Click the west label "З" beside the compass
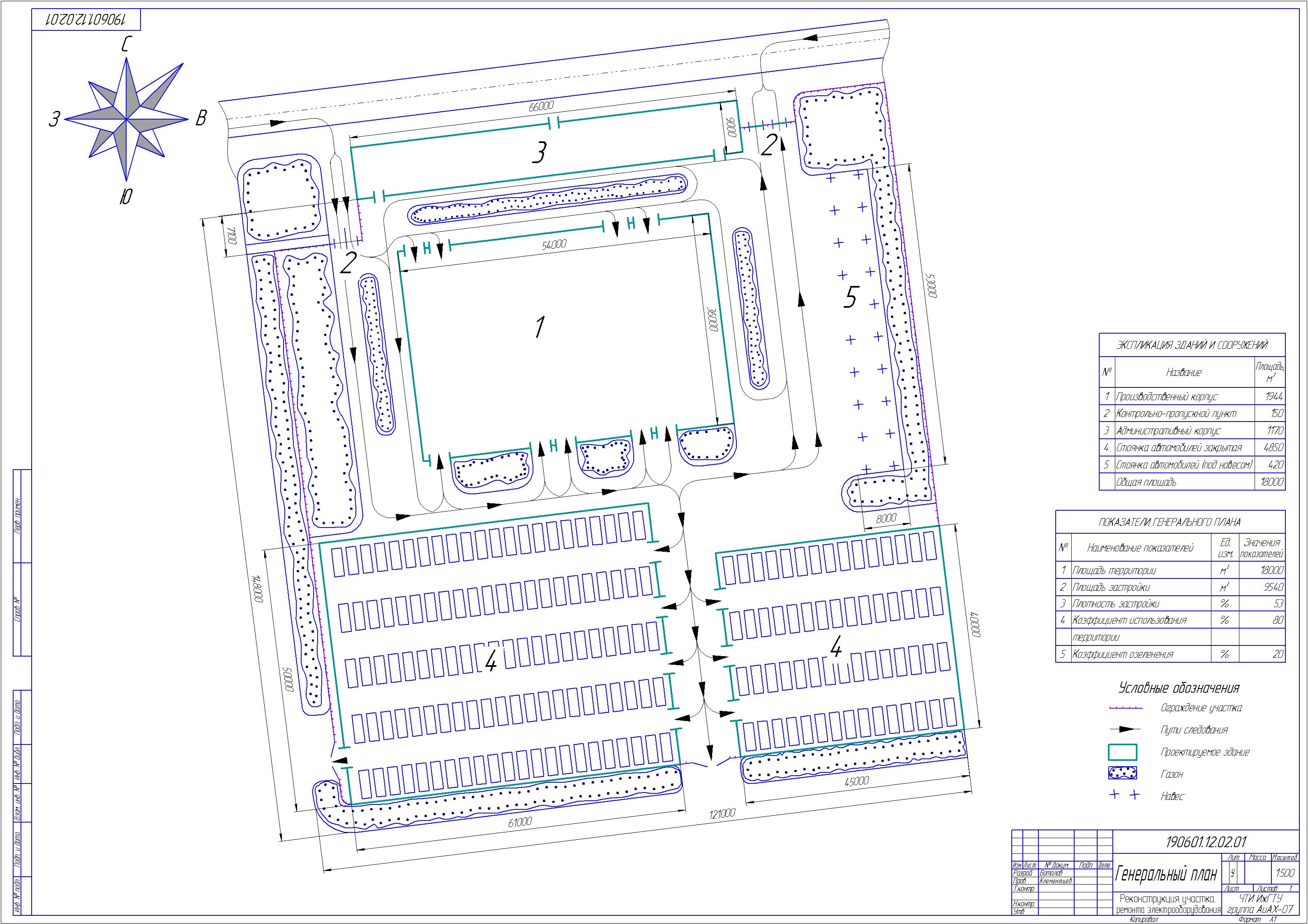This screenshot has width=1308, height=924. click(54, 119)
